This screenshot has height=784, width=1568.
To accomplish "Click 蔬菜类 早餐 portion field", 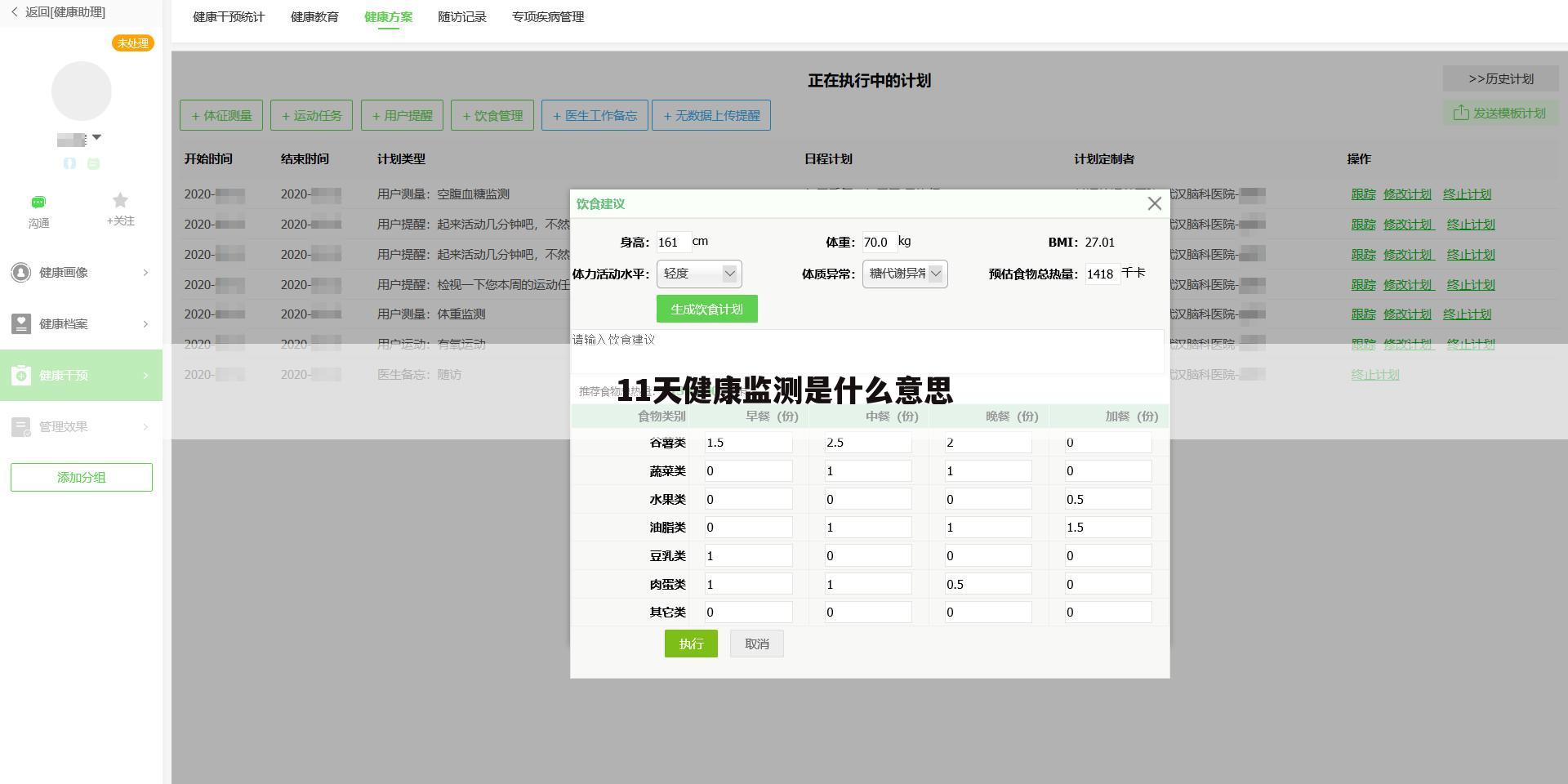I will tap(748, 470).
